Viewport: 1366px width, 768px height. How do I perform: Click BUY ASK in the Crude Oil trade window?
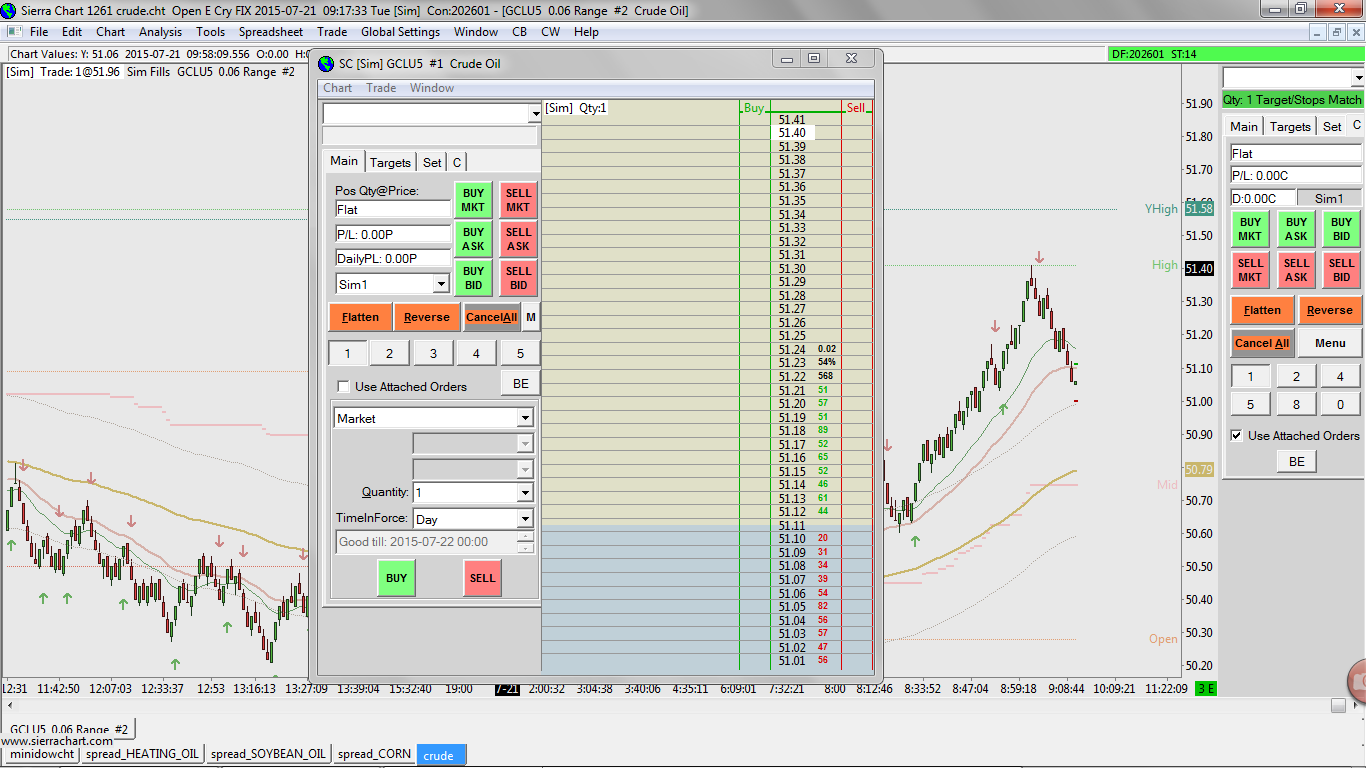(x=473, y=240)
